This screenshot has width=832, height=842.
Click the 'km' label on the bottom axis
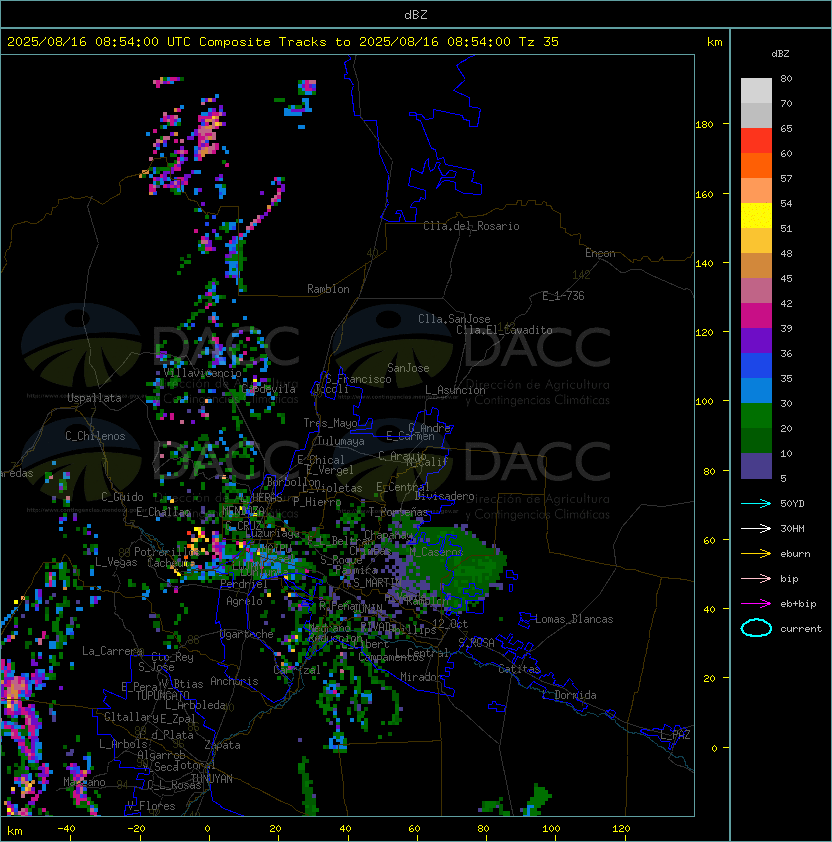tap(15, 831)
